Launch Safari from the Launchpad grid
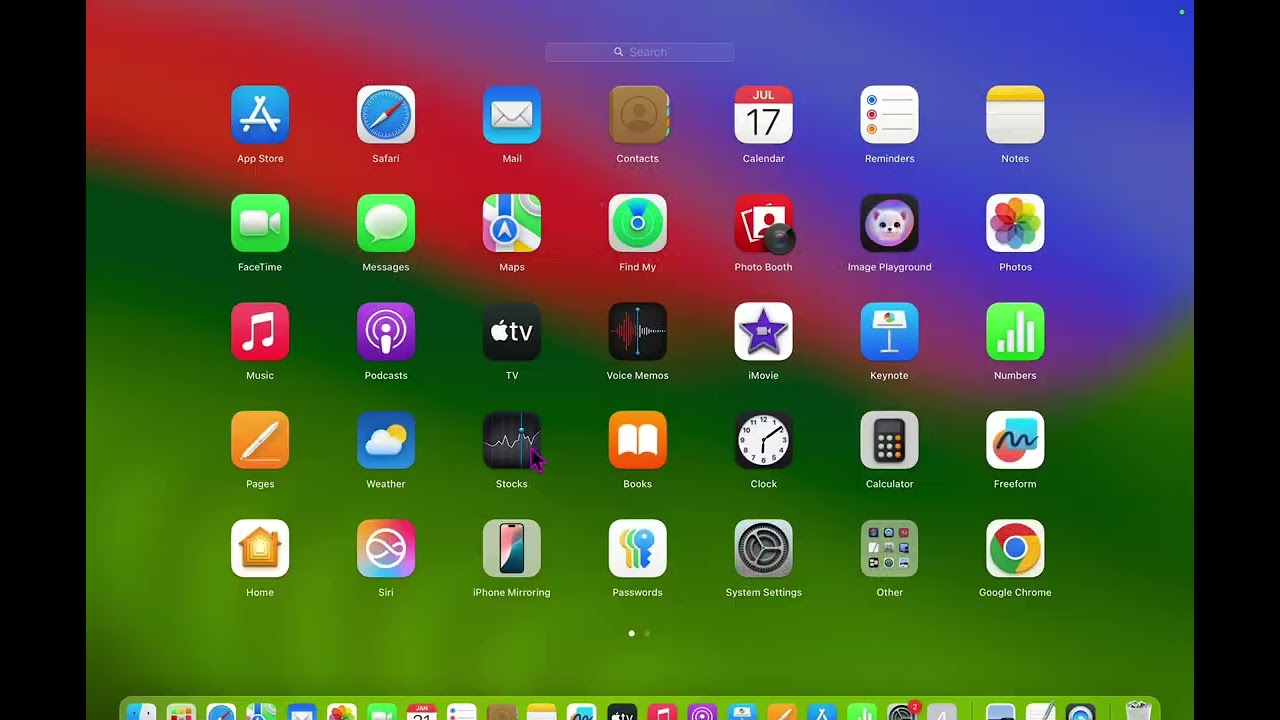Image resolution: width=1280 pixels, height=720 pixels. (386, 115)
